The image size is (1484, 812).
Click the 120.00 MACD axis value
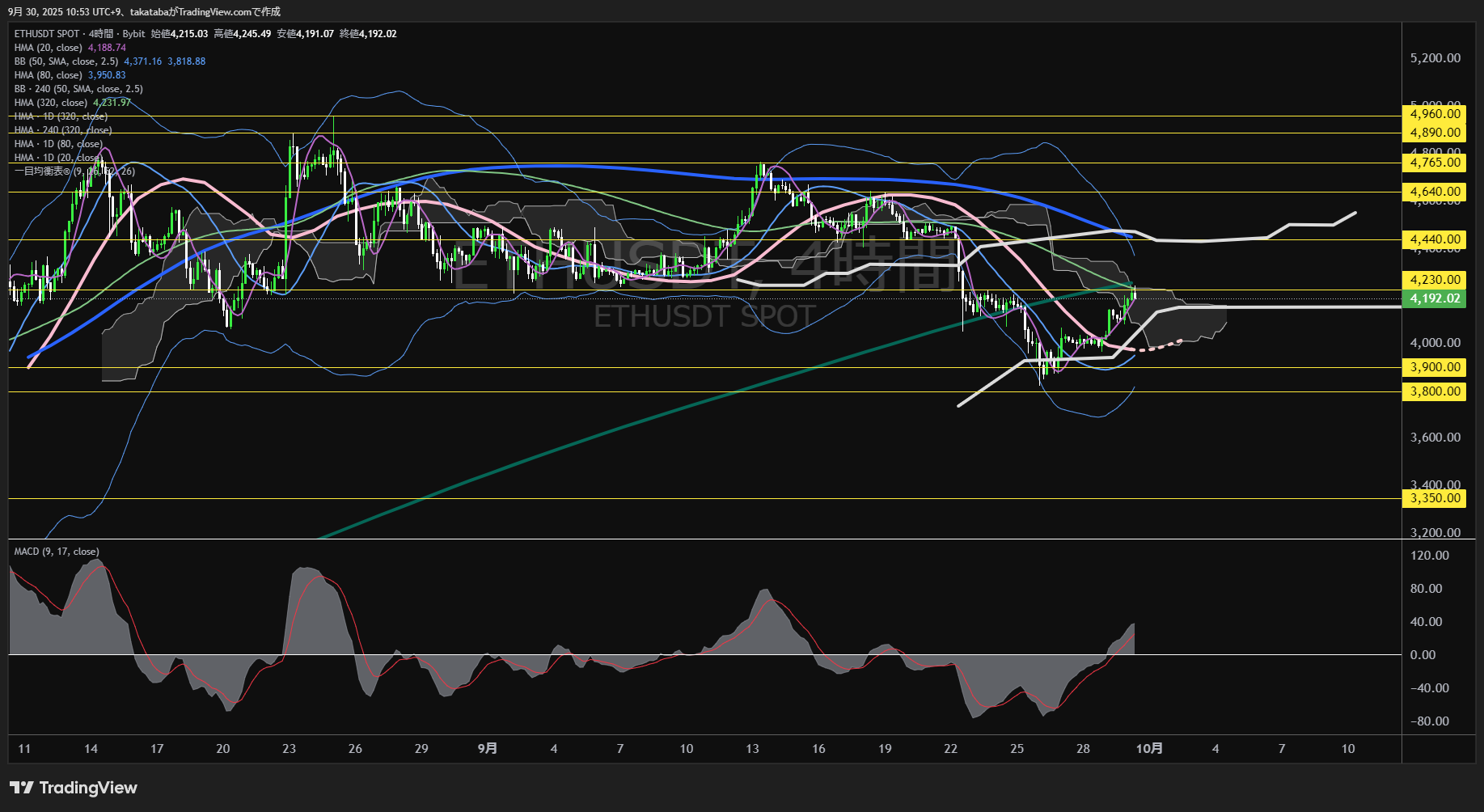1430,556
